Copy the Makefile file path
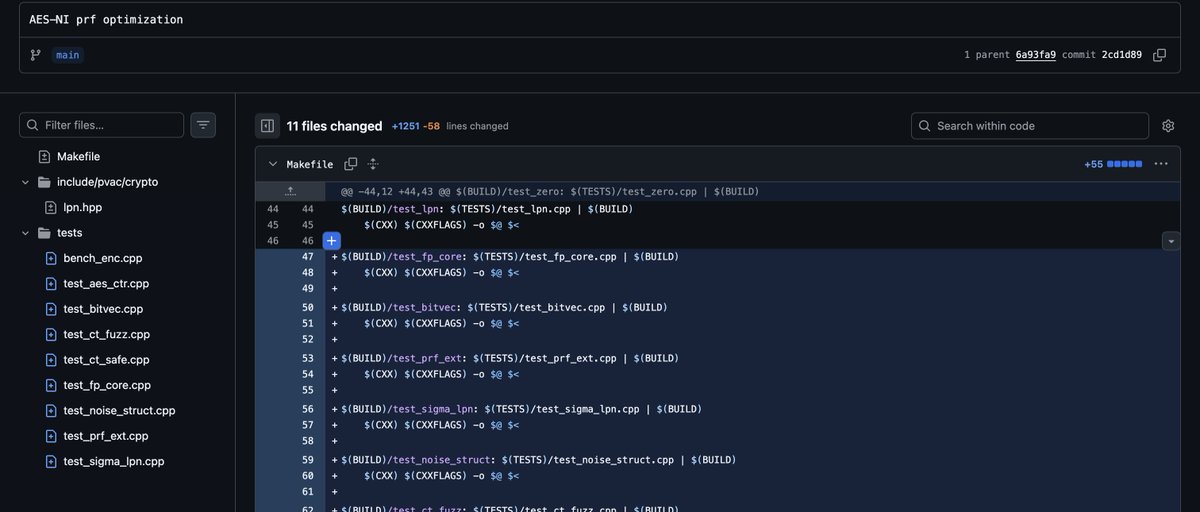Screen dimensions: 1200x512 click(351, 164)
